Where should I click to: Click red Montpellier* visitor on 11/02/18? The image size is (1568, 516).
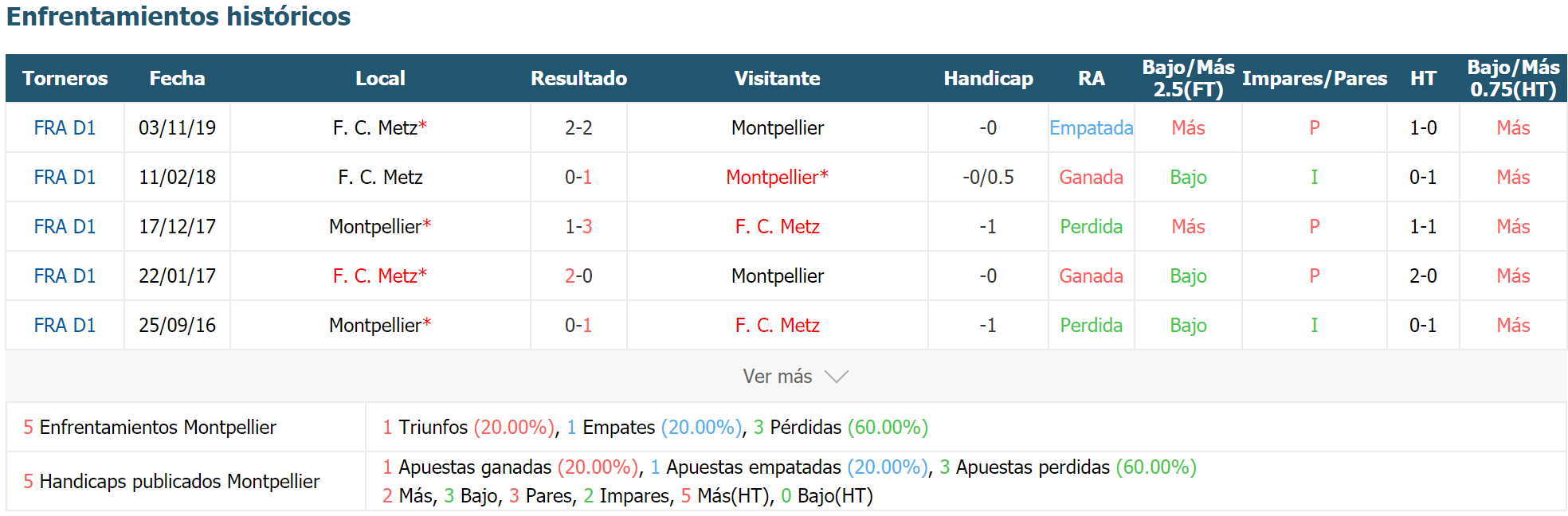(777, 177)
